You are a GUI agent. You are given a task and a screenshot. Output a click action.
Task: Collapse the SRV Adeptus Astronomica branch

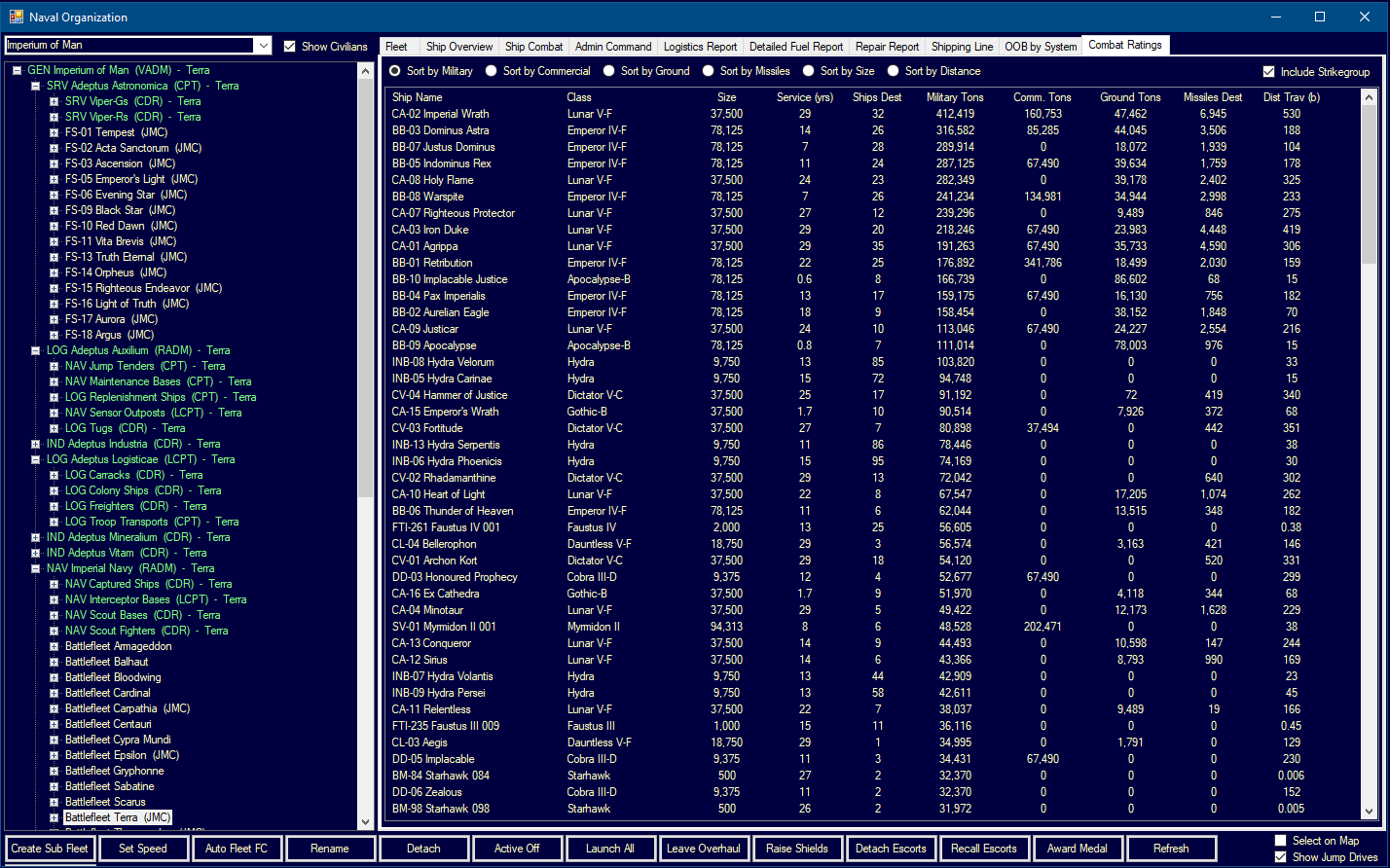[35, 86]
